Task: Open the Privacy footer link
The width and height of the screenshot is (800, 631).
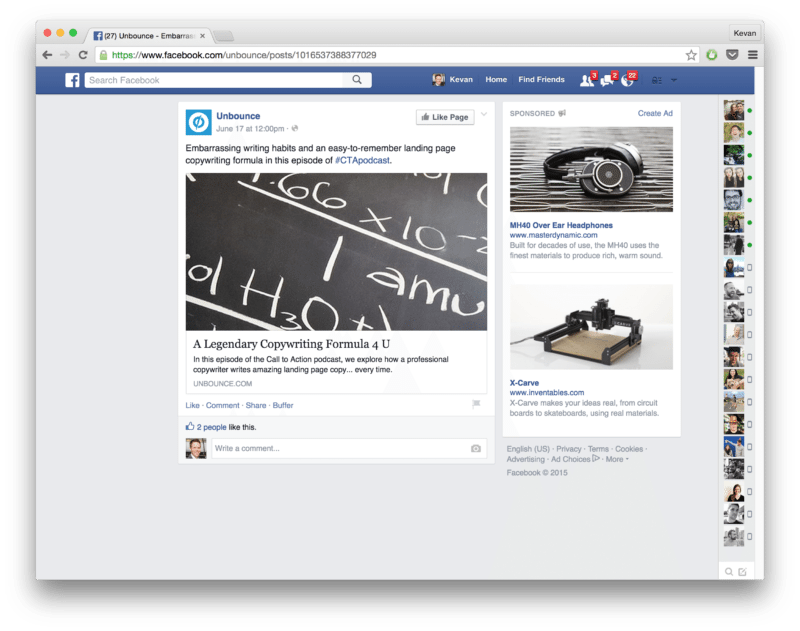Action: 569,449
